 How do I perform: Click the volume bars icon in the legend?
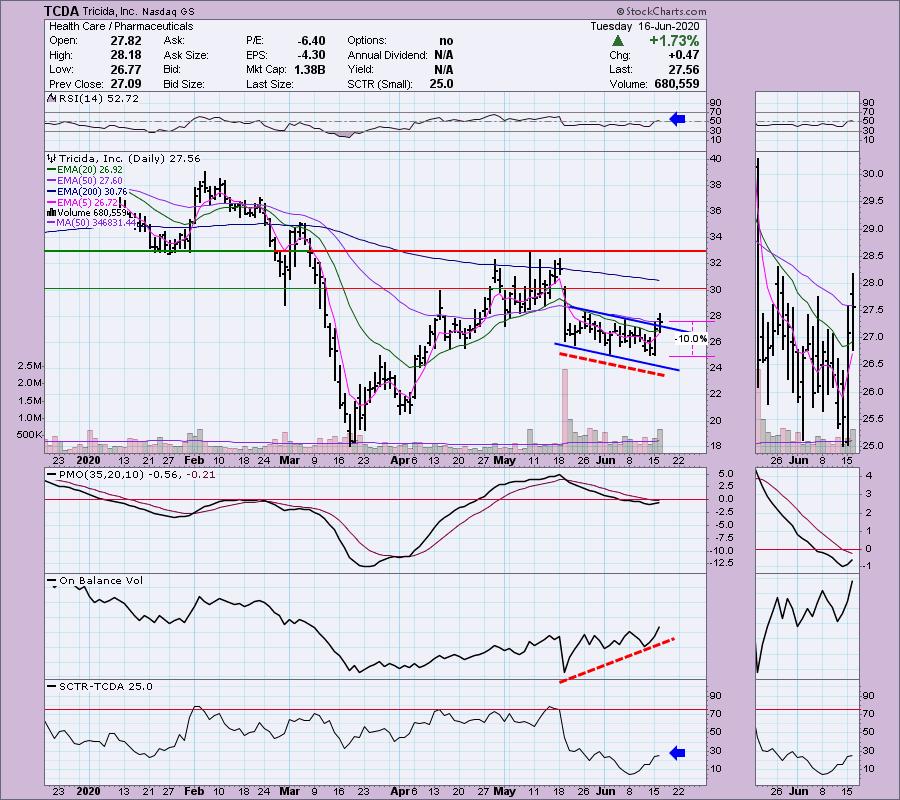point(51,212)
